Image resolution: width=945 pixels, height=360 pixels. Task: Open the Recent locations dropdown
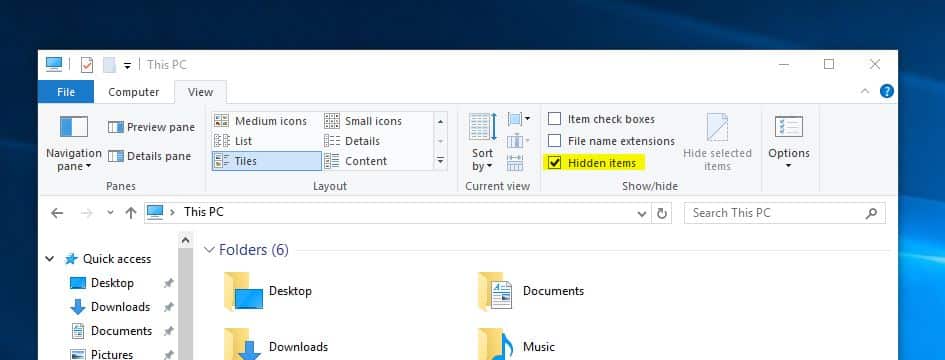(x=110, y=213)
